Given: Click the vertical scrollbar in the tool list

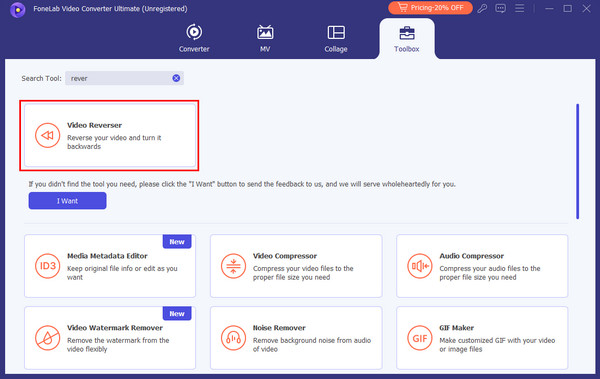Looking at the screenshot, I should [x=577, y=161].
